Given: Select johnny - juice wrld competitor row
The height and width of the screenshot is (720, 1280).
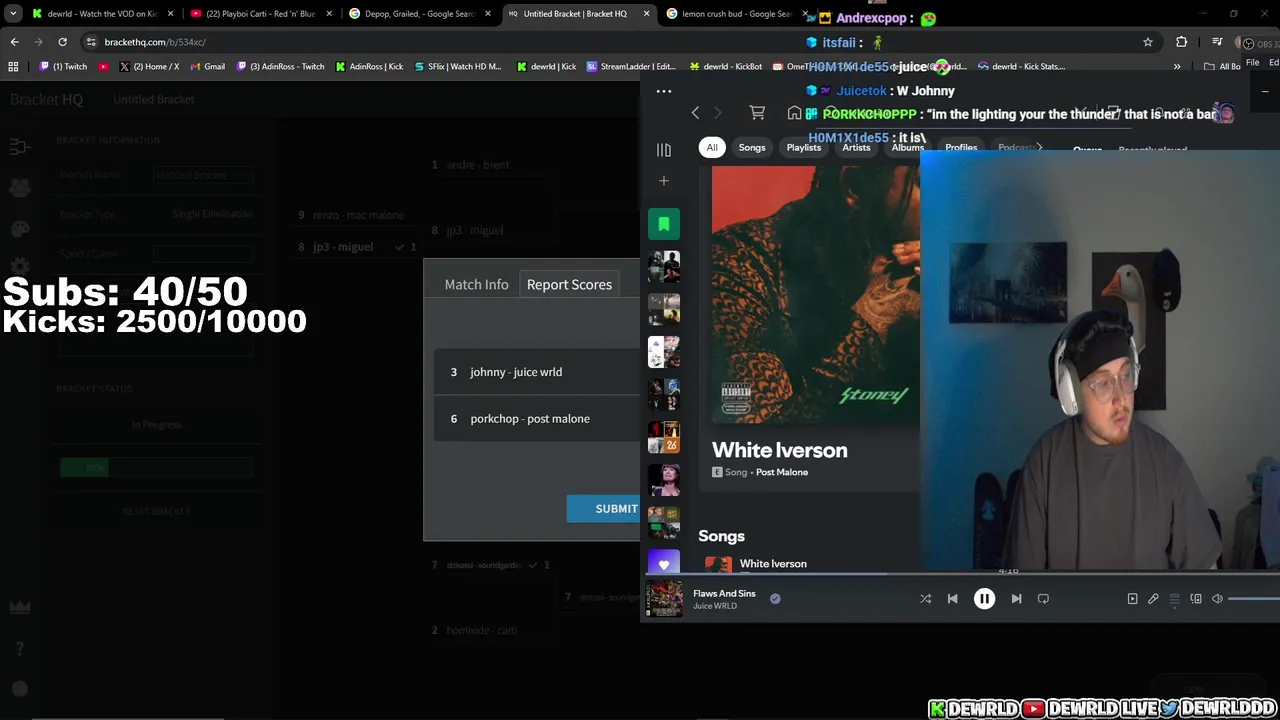Looking at the screenshot, I should pos(537,372).
